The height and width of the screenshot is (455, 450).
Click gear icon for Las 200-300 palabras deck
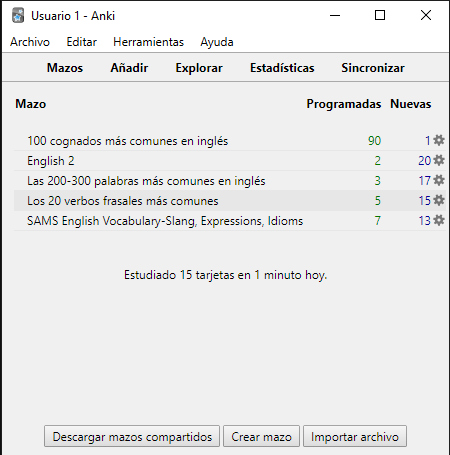[x=439, y=180]
